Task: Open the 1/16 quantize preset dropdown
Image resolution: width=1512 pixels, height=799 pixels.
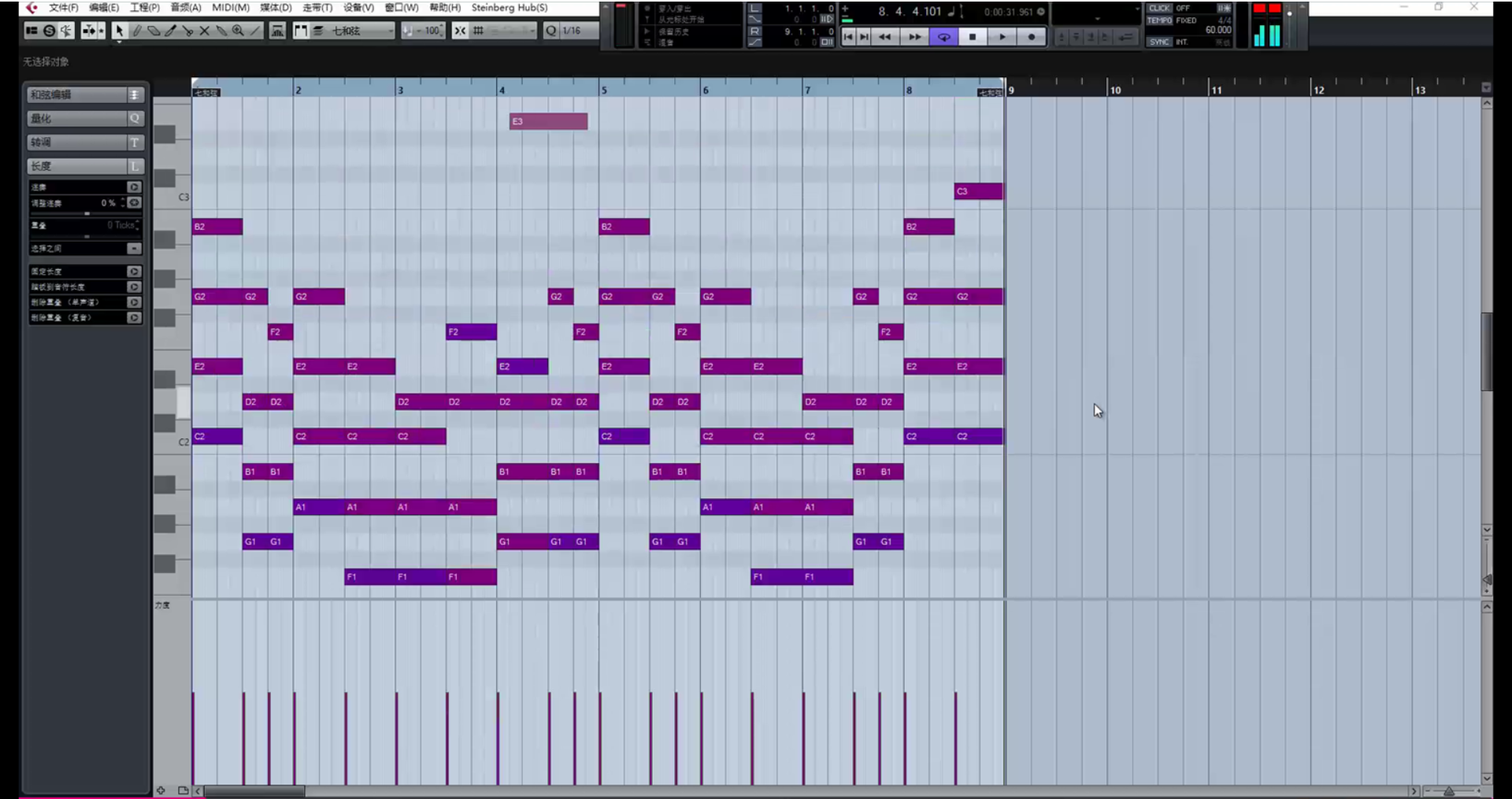Action: click(x=580, y=31)
